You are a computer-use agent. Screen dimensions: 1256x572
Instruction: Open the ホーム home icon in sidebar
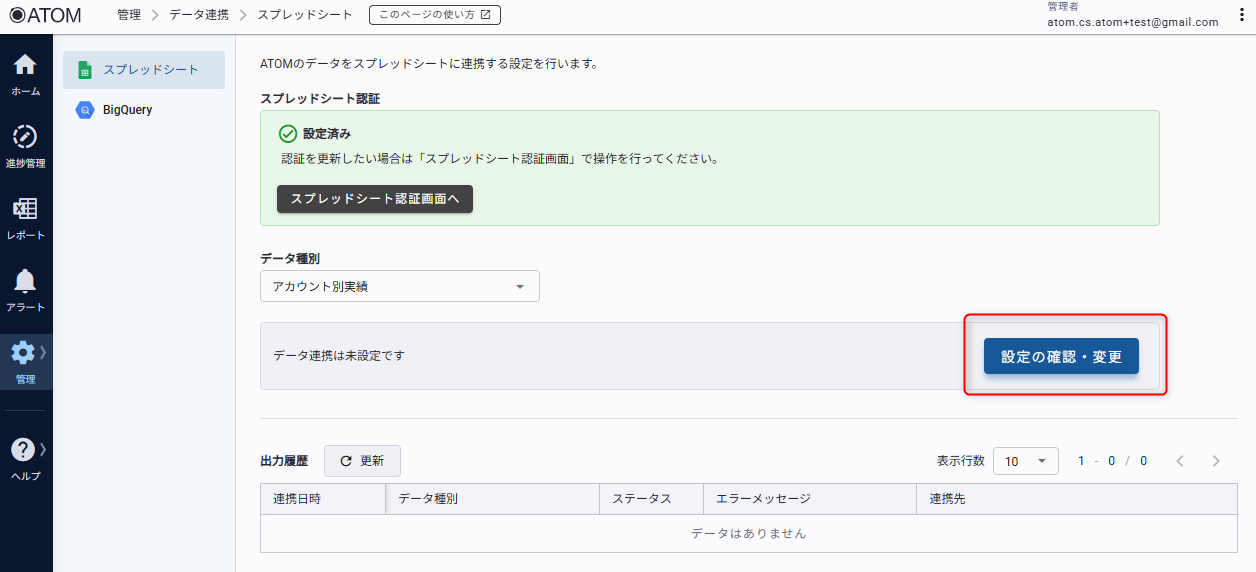point(25,66)
